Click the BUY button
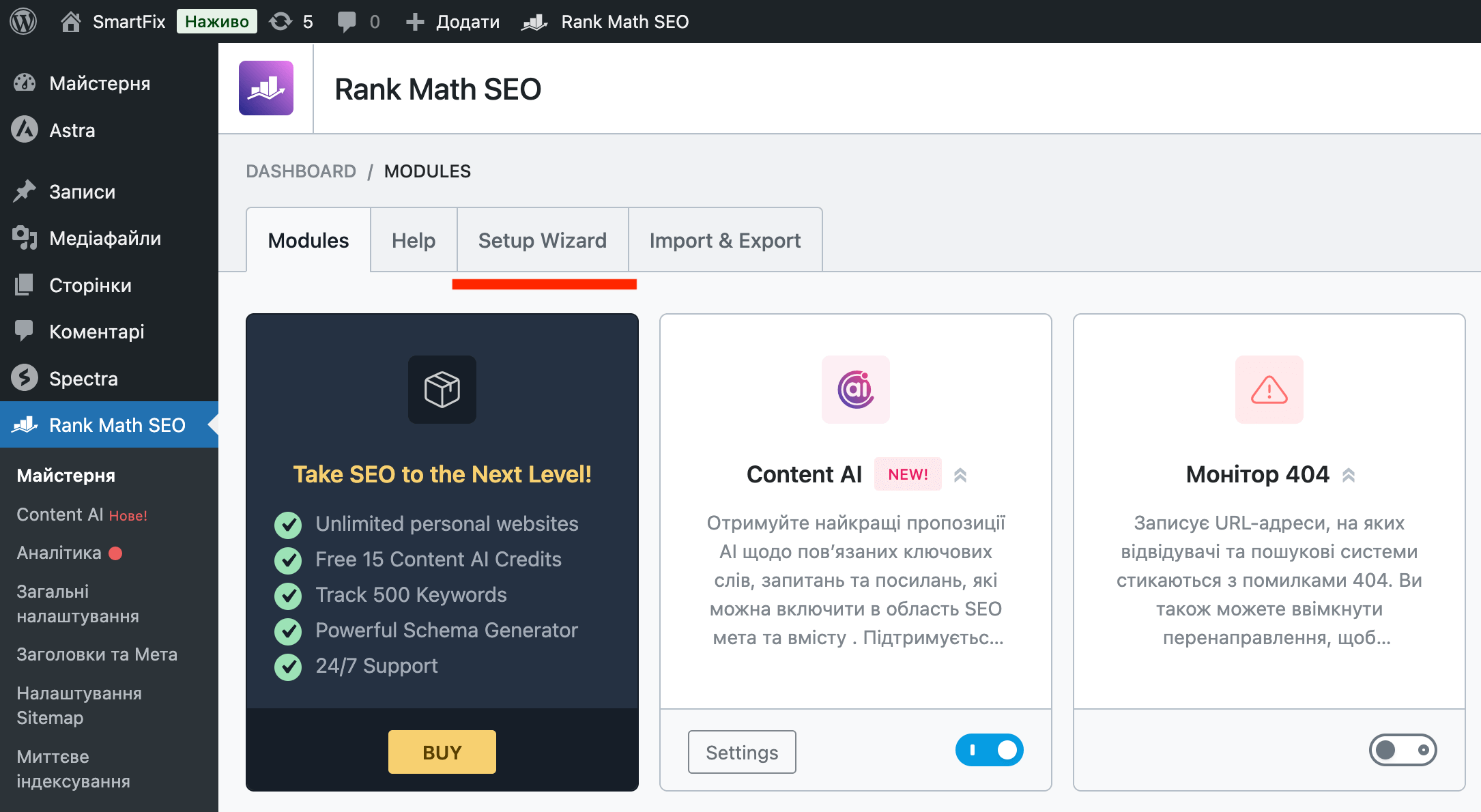 (442, 752)
